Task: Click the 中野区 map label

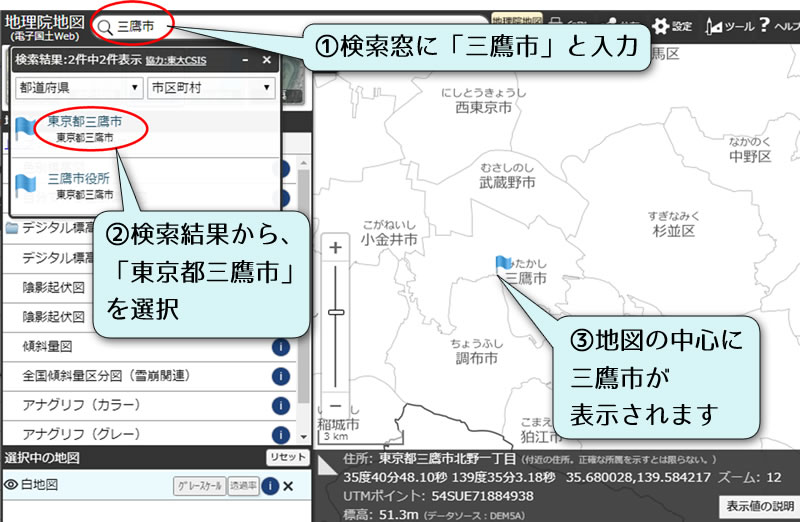Action: click(750, 156)
